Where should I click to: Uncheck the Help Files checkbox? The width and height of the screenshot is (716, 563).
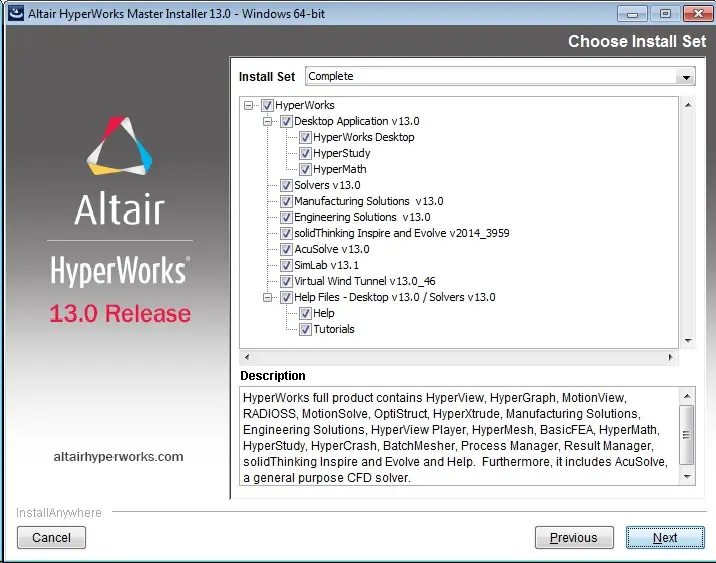286,297
